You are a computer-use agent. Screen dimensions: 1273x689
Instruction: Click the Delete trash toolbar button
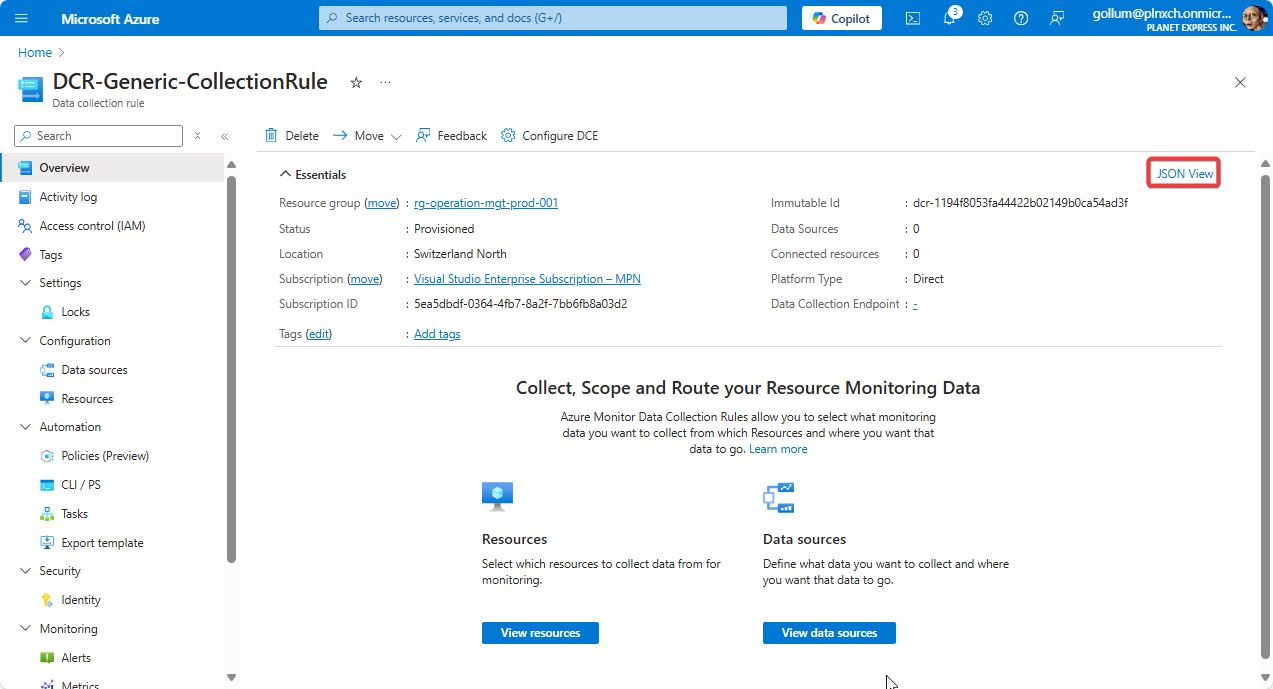point(291,136)
